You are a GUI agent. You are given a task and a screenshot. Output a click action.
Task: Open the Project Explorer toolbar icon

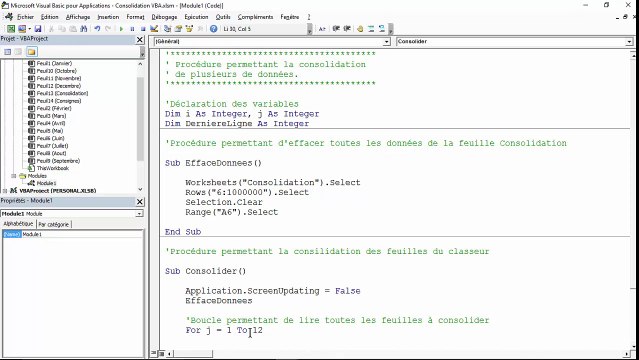pyautogui.click(x=167, y=29)
